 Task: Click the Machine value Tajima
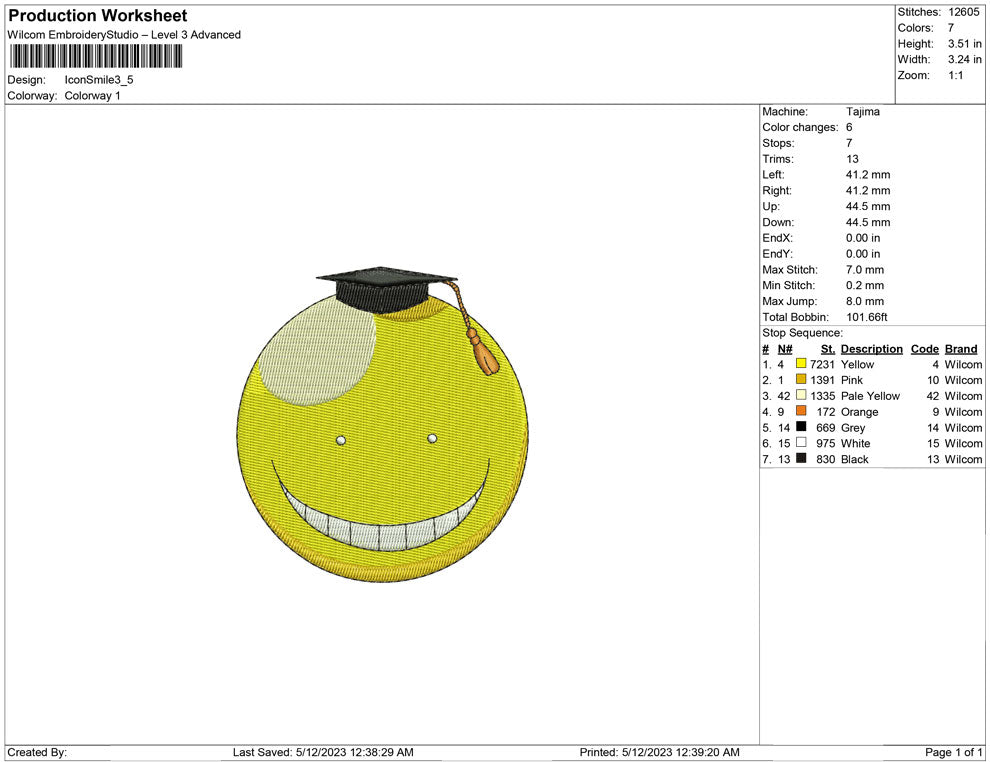(862, 112)
